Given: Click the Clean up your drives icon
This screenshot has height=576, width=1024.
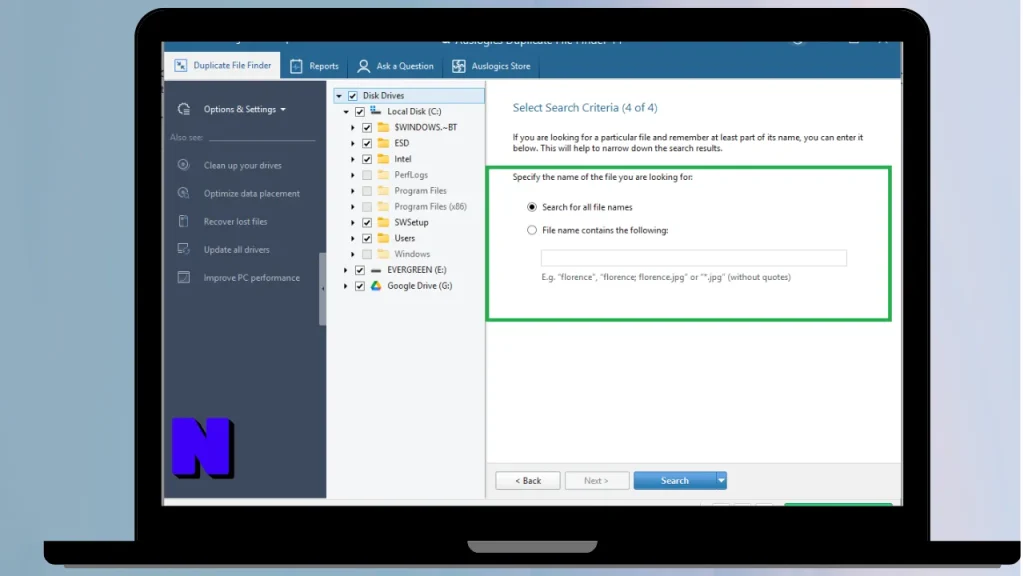Looking at the screenshot, I should point(184,165).
